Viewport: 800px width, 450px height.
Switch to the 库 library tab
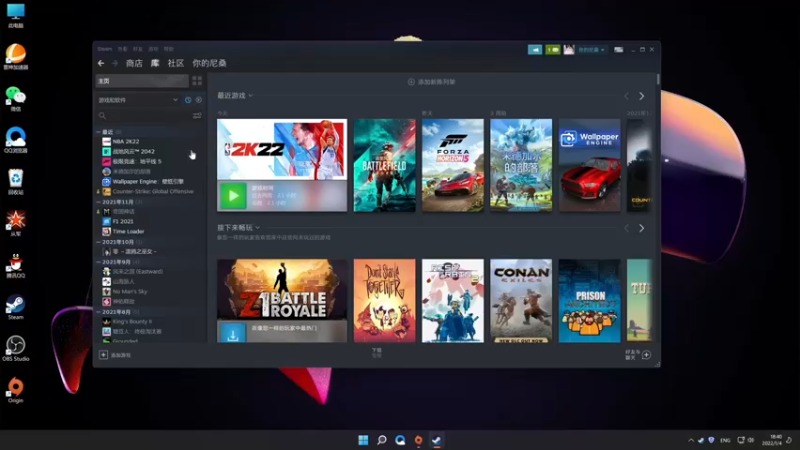click(155, 63)
